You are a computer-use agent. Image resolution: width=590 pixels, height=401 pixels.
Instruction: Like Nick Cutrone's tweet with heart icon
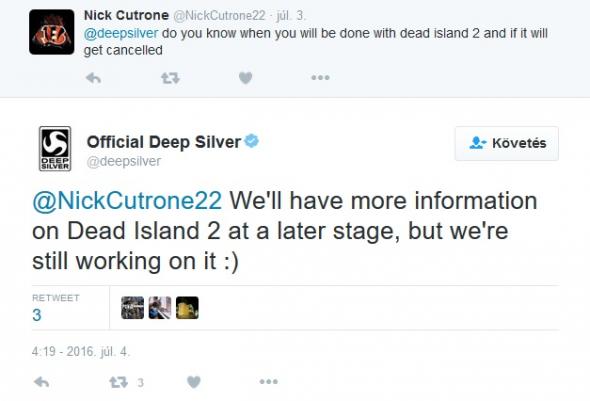tap(245, 78)
